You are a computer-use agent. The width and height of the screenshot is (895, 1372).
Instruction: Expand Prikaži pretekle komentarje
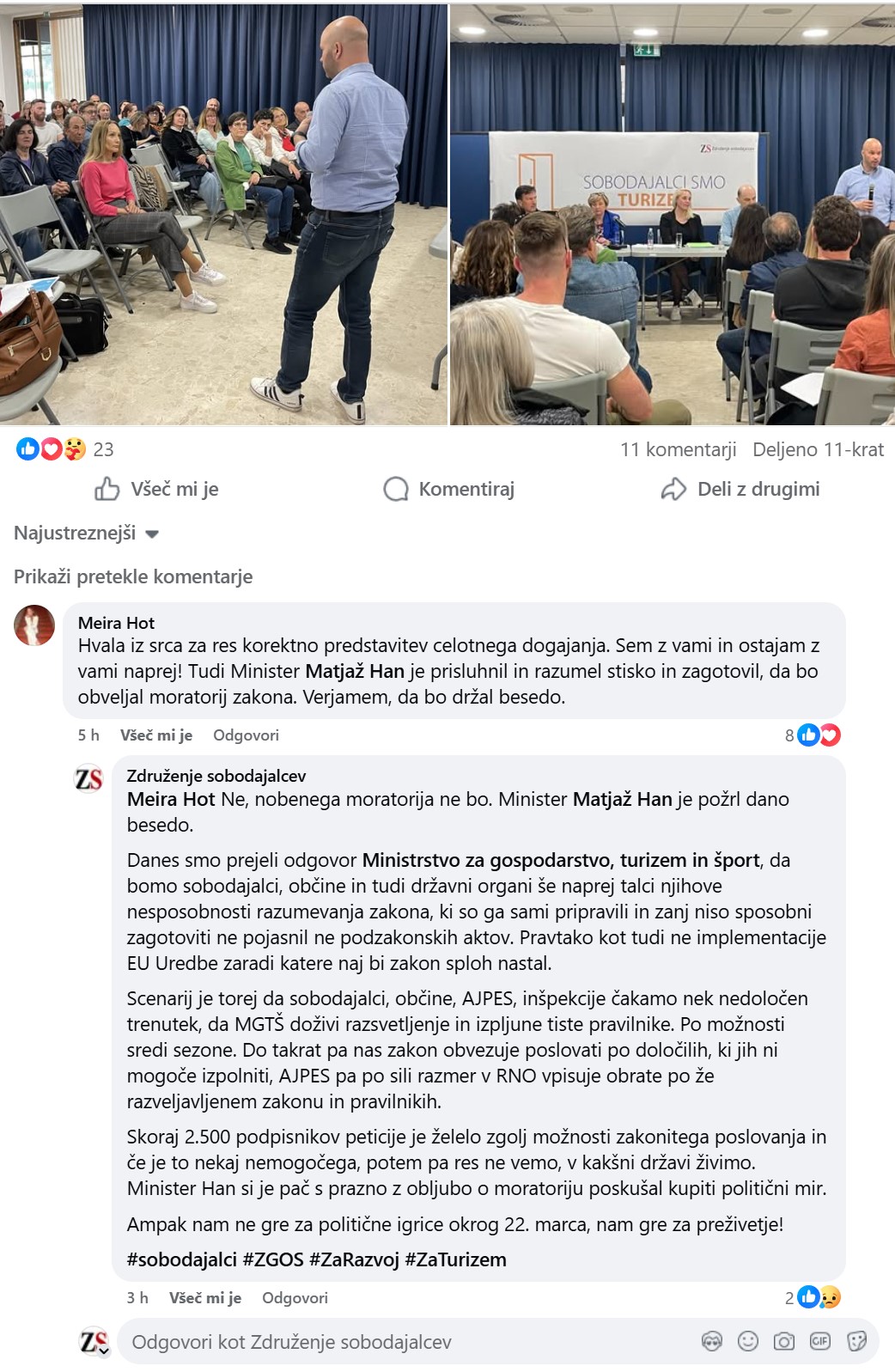pyautogui.click(x=133, y=576)
